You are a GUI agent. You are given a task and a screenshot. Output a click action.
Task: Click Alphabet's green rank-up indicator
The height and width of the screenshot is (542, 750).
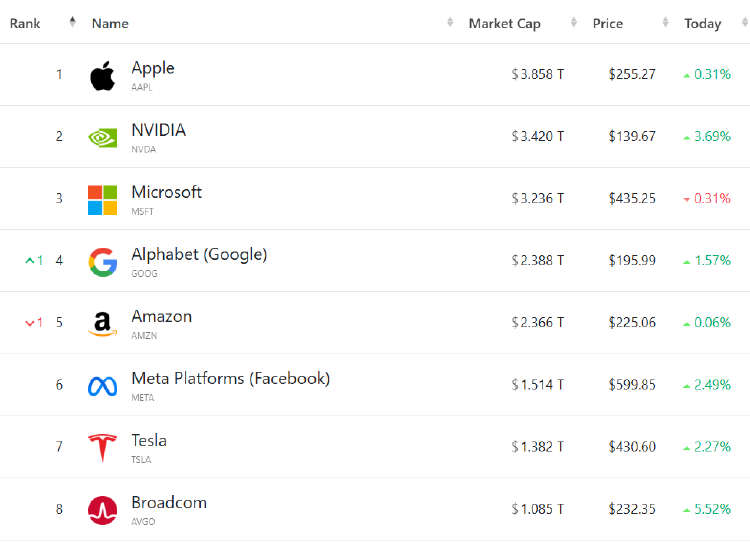coord(34,260)
